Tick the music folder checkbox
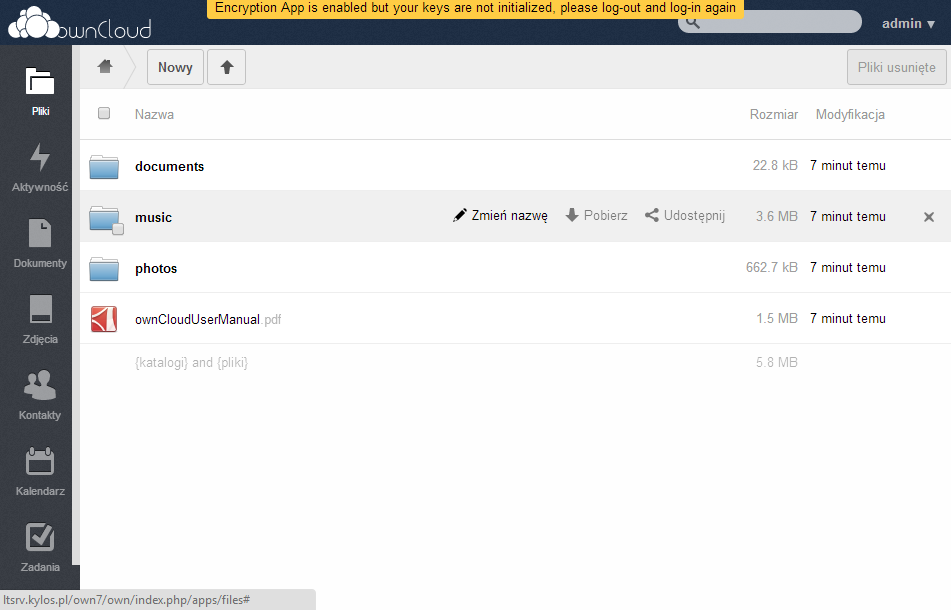Image resolution: width=951 pixels, height=610 pixels. [x=118, y=229]
